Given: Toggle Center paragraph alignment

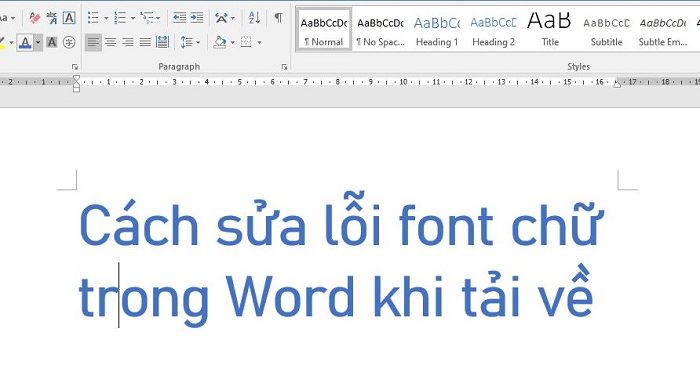Looking at the screenshot, I should tap(110, 42).
